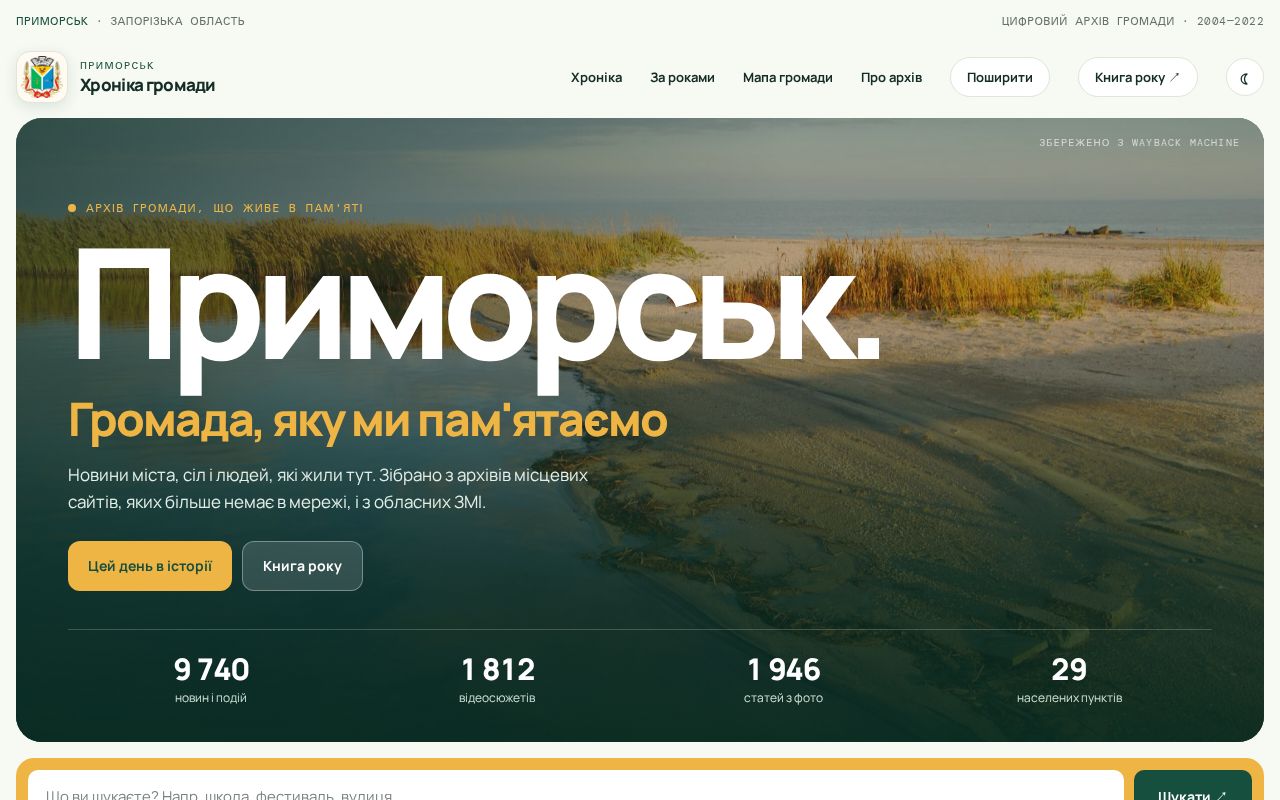Click 'ЗБЕРЕЖЕНО З WAYBACK MACHINE' caption
This screenshot has width=1280, height=800.
[1139, 143]
